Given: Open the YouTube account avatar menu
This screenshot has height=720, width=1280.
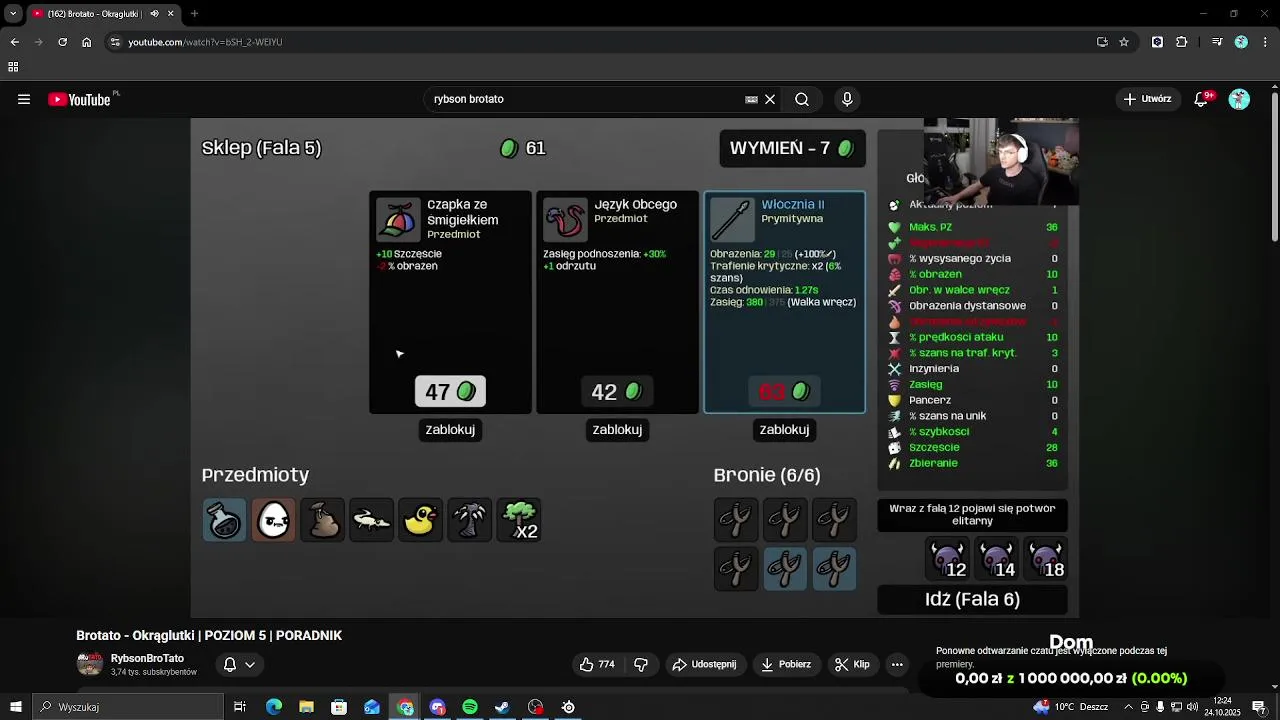Looking at the screenshot, I should click(x=1239, y=99).
